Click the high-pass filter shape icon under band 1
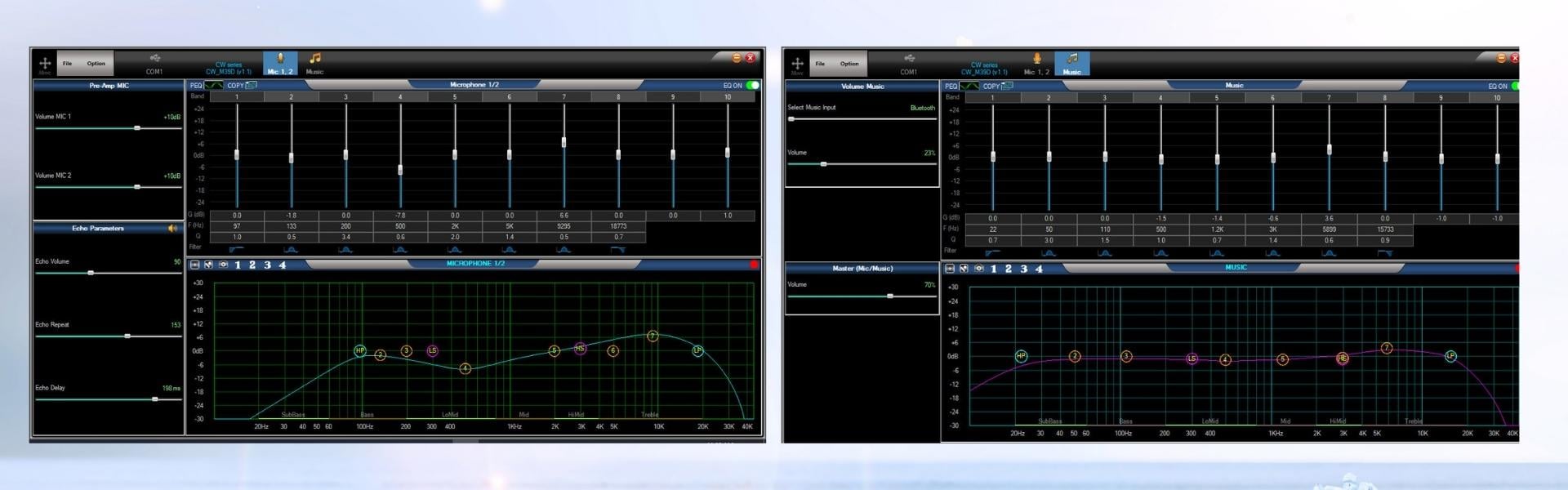The height and width of the screenshot is (490, 1568). click(237, 249)
